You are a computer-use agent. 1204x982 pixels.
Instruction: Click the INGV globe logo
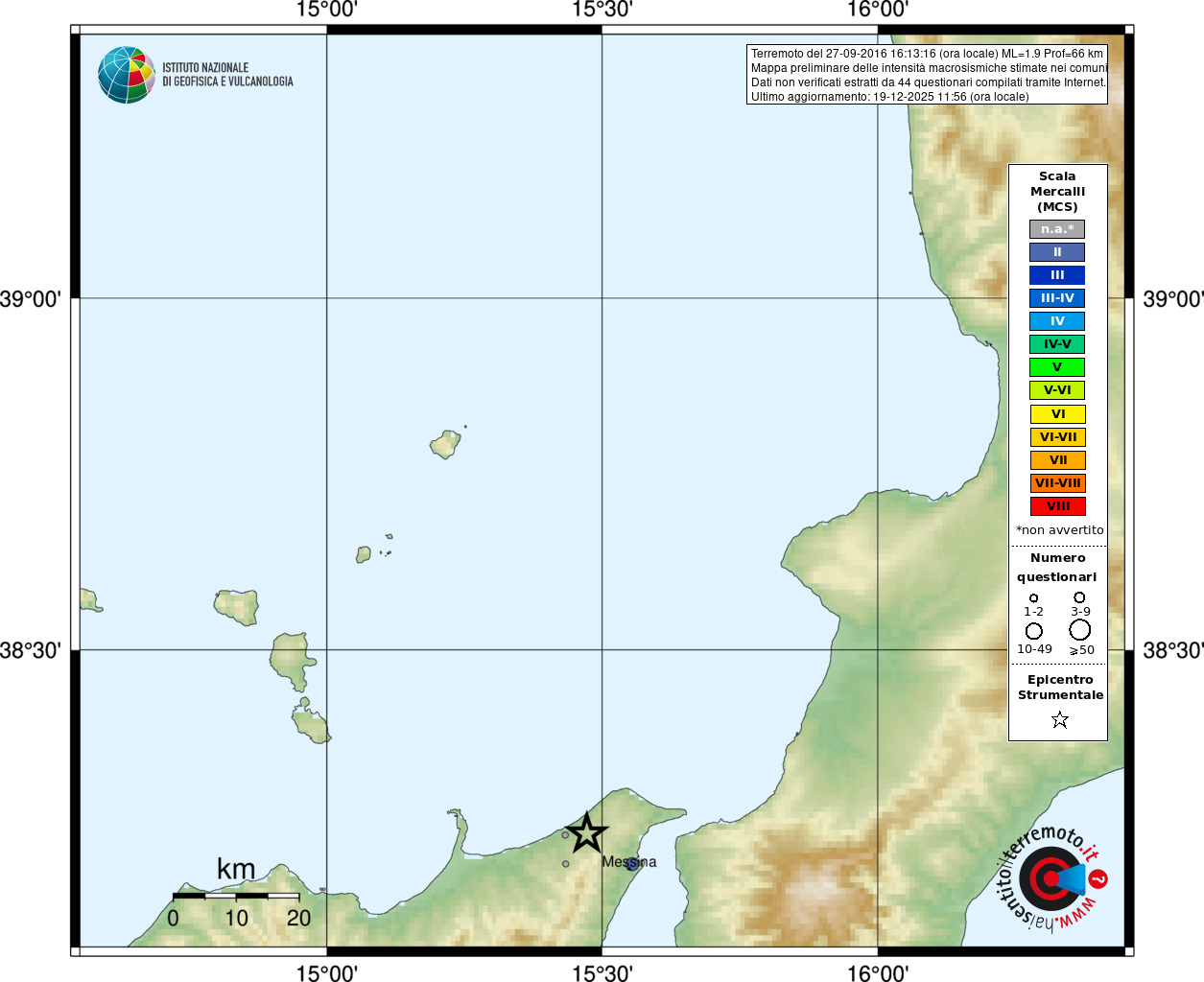coord(126,75)
